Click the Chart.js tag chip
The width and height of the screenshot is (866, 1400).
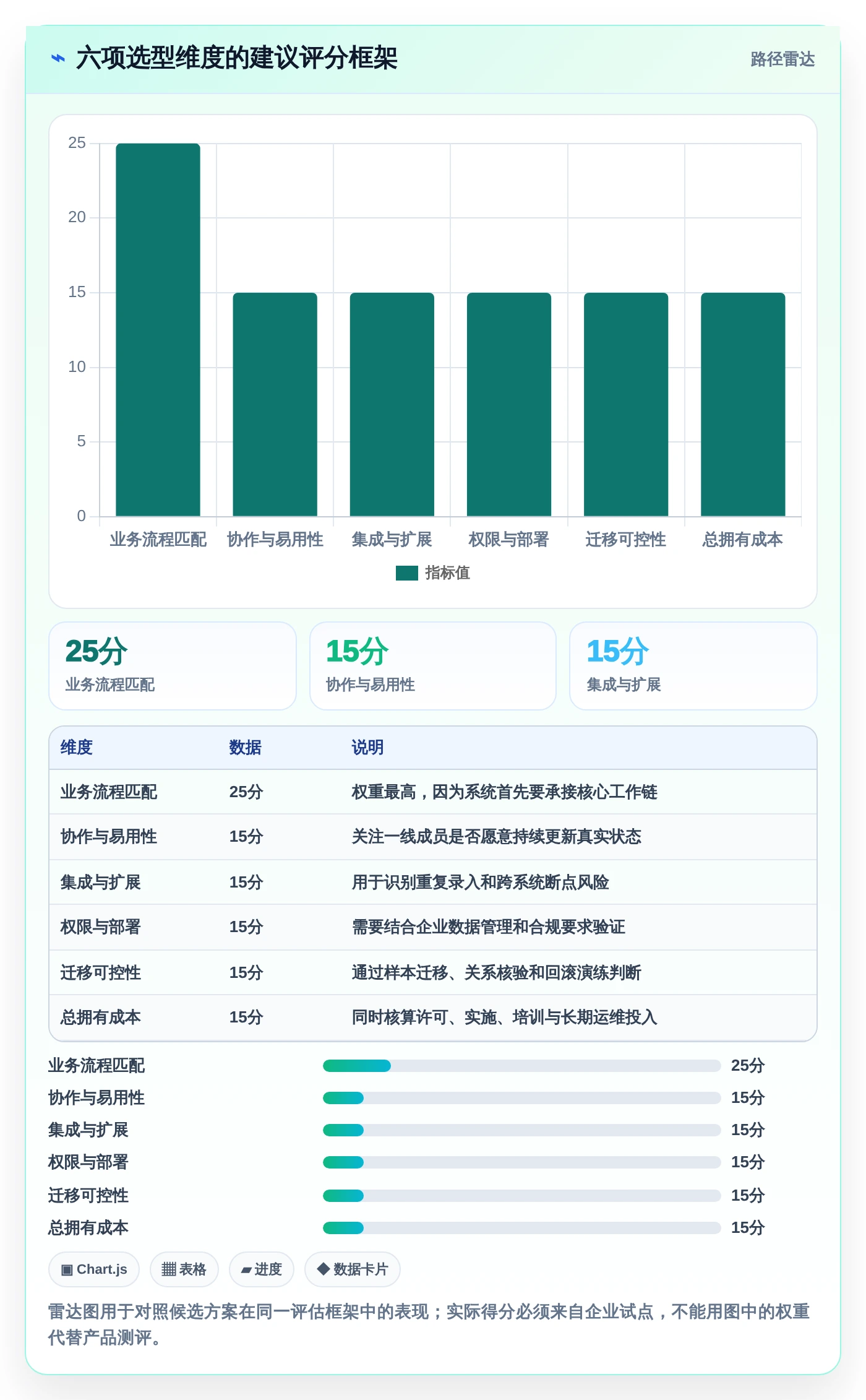(94, 1269)
